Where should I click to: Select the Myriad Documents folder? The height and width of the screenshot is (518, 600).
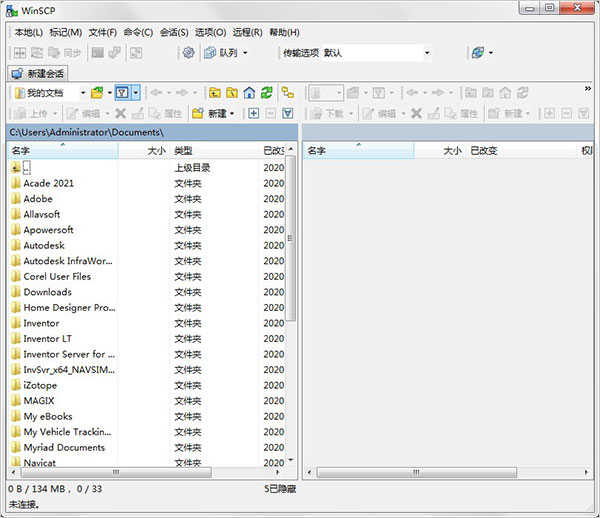click(x=146, y=447)
